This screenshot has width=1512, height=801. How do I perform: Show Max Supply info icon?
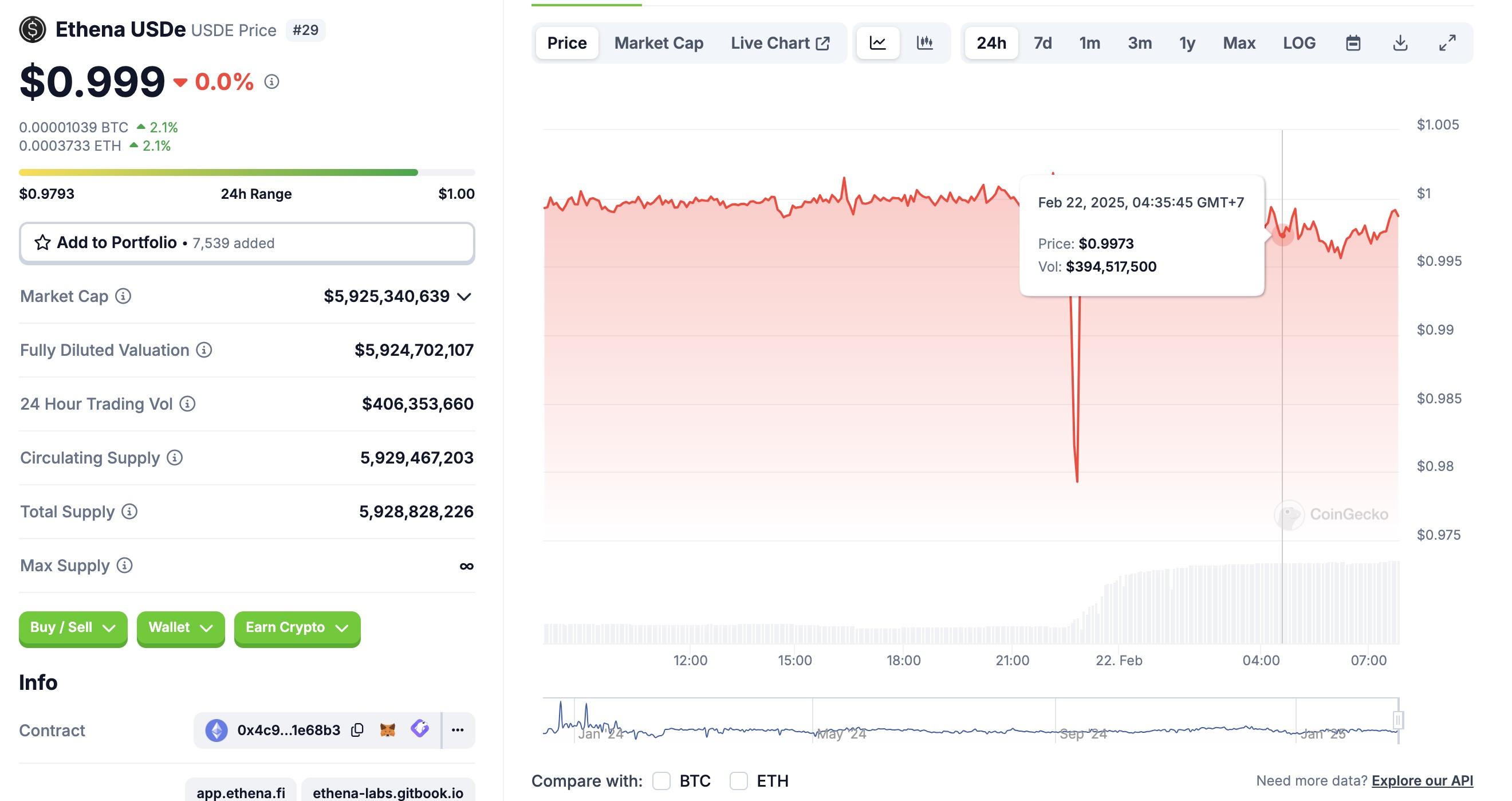(x=124, y=566)
